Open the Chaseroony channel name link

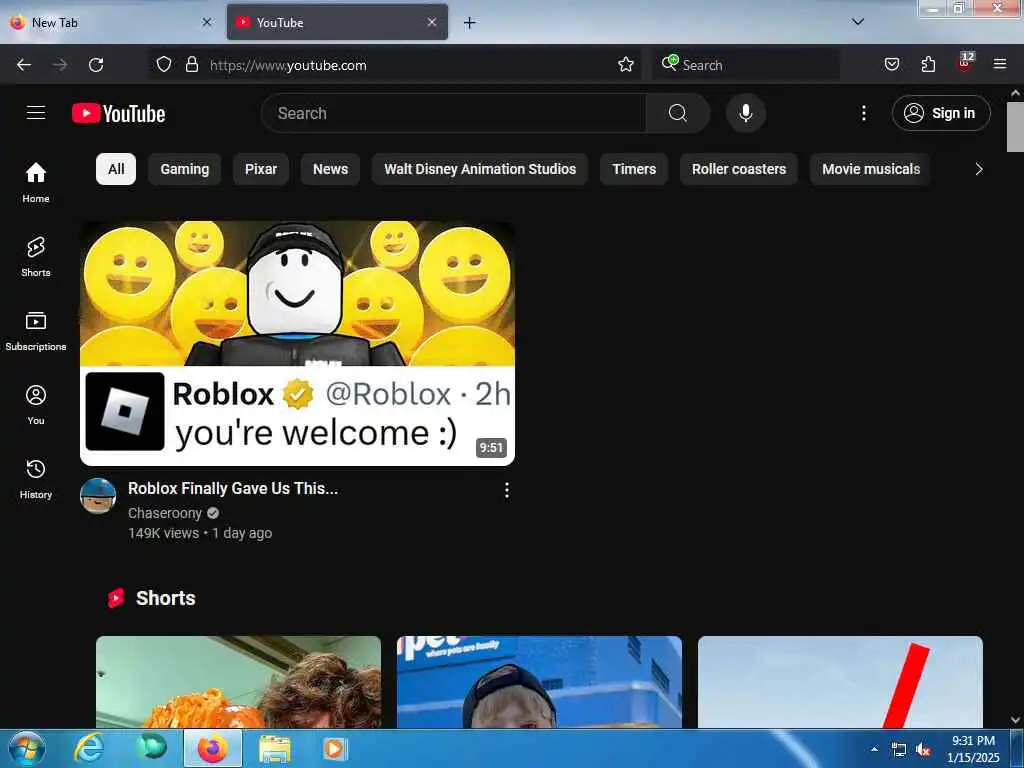[x=165, y=513]
